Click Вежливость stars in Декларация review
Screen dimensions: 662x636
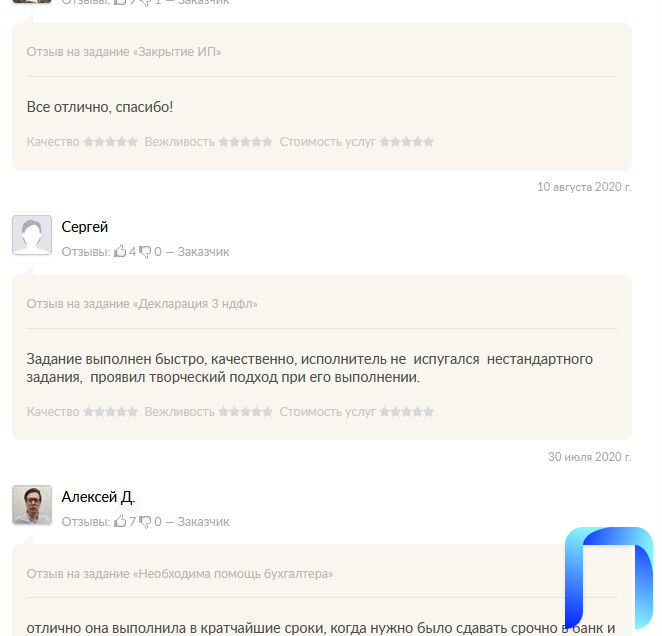tap(245, 411)
